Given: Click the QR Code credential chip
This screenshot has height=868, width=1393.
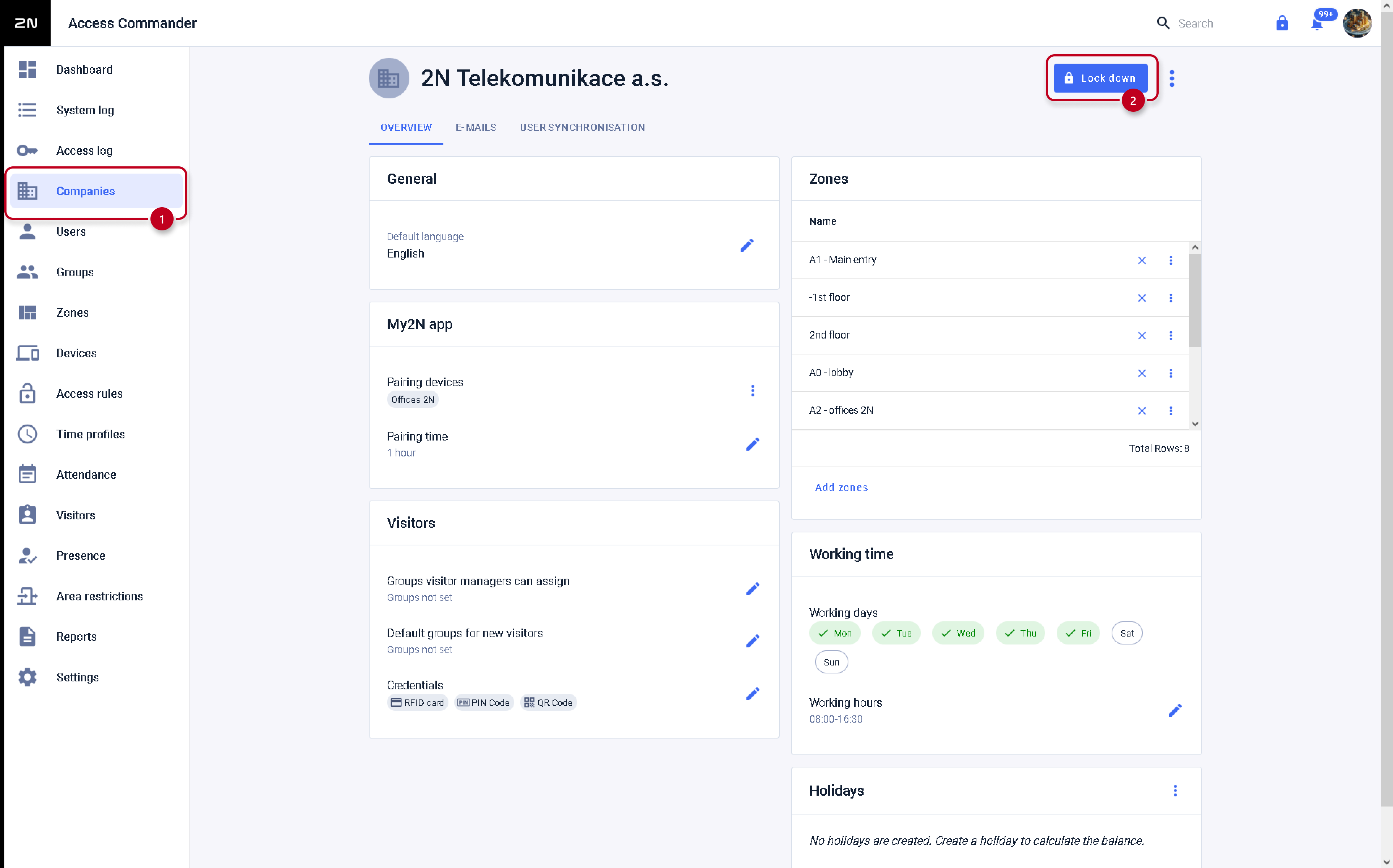Looking at the screenshot, I should (548, 703).
